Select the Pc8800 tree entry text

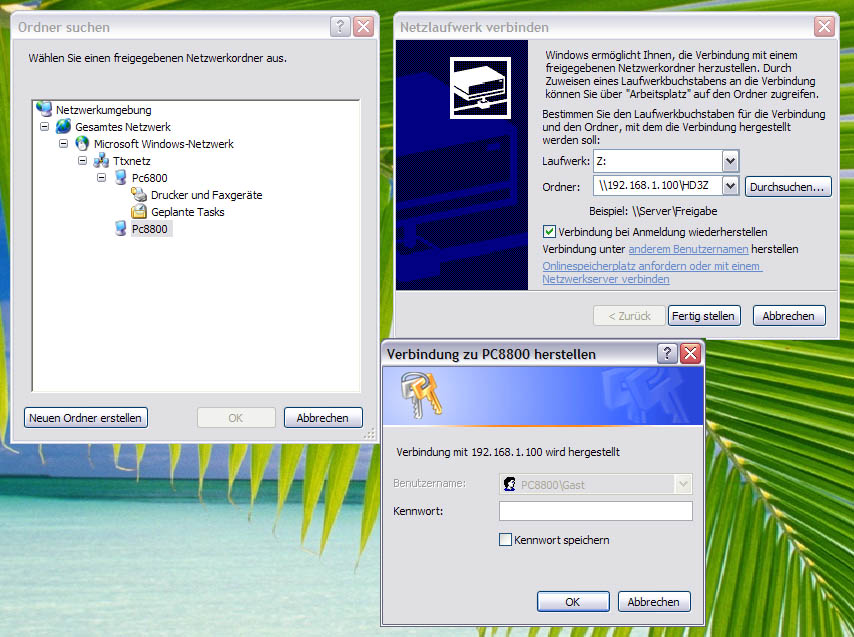(150, 229)
